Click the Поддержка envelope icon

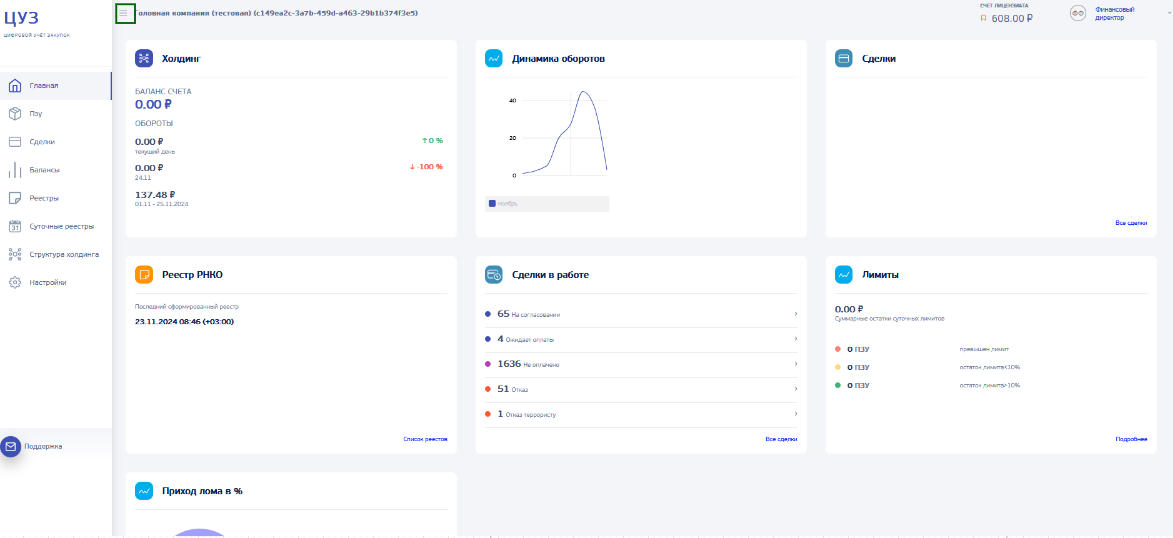tap(10, 446)
